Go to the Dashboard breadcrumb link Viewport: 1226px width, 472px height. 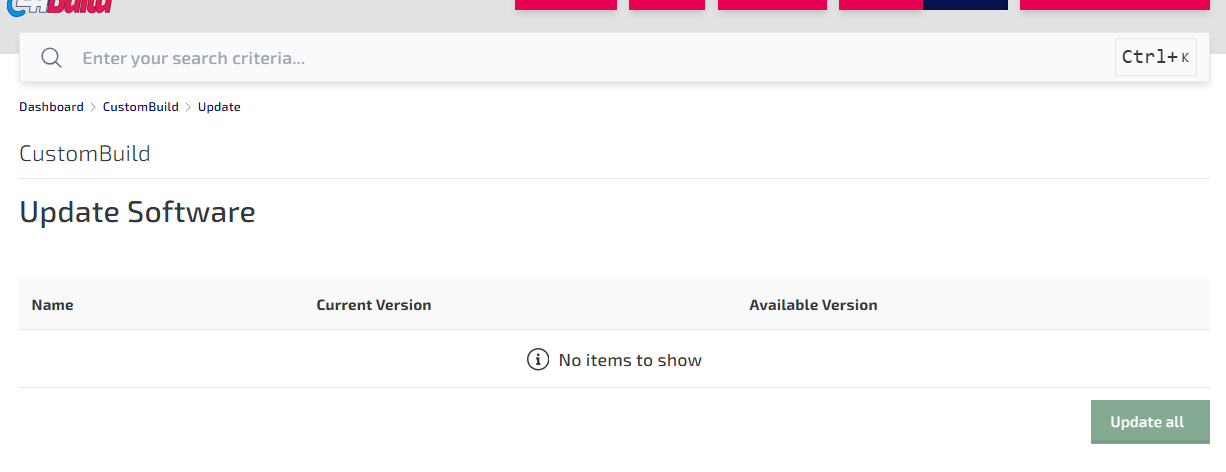point(51,107)
